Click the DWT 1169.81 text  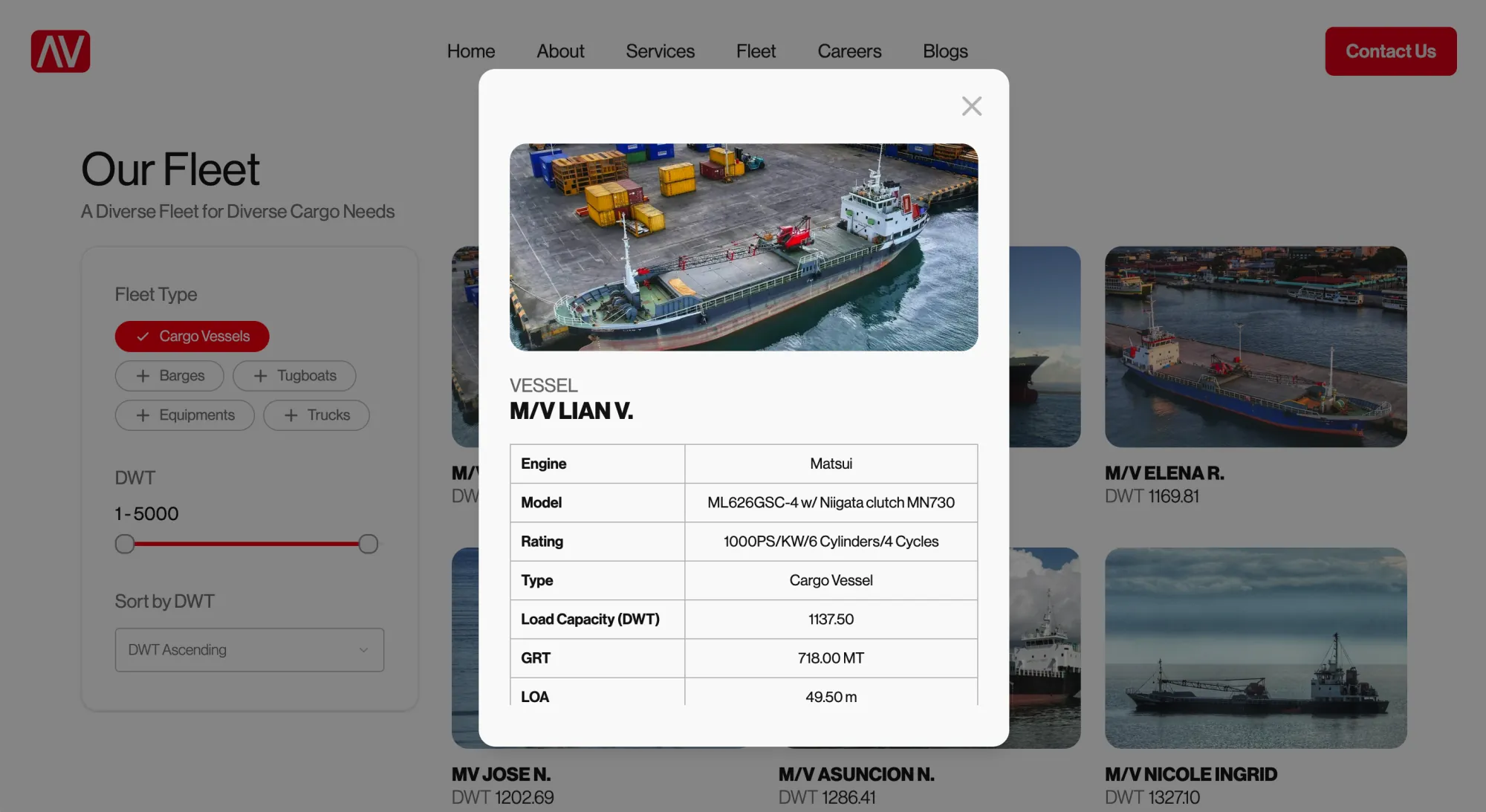1152,496
